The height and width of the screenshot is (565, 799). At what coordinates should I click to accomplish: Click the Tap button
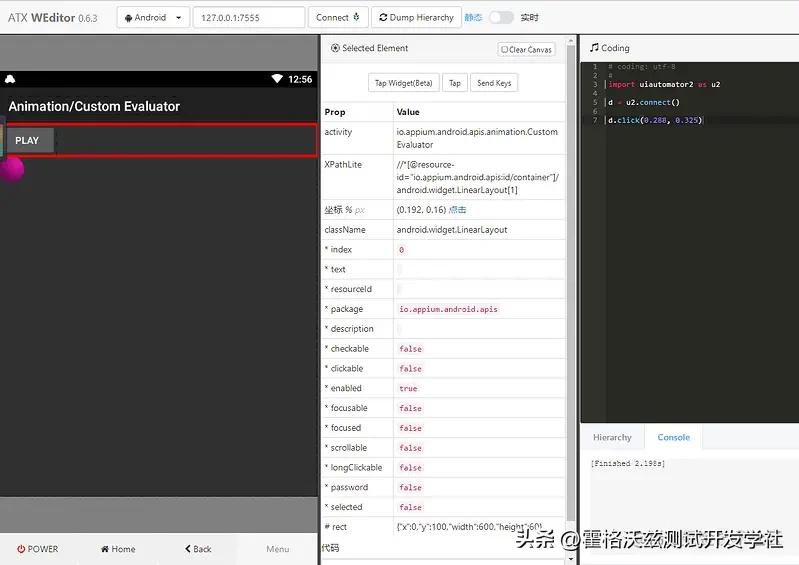click(x=455, y=83)
